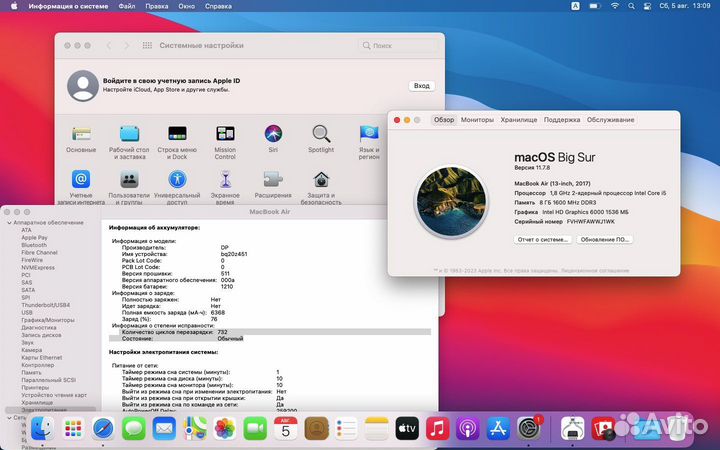Open Spotlight preference pane
The height and width of the screenshot is (450, 720).
[321, 140]
